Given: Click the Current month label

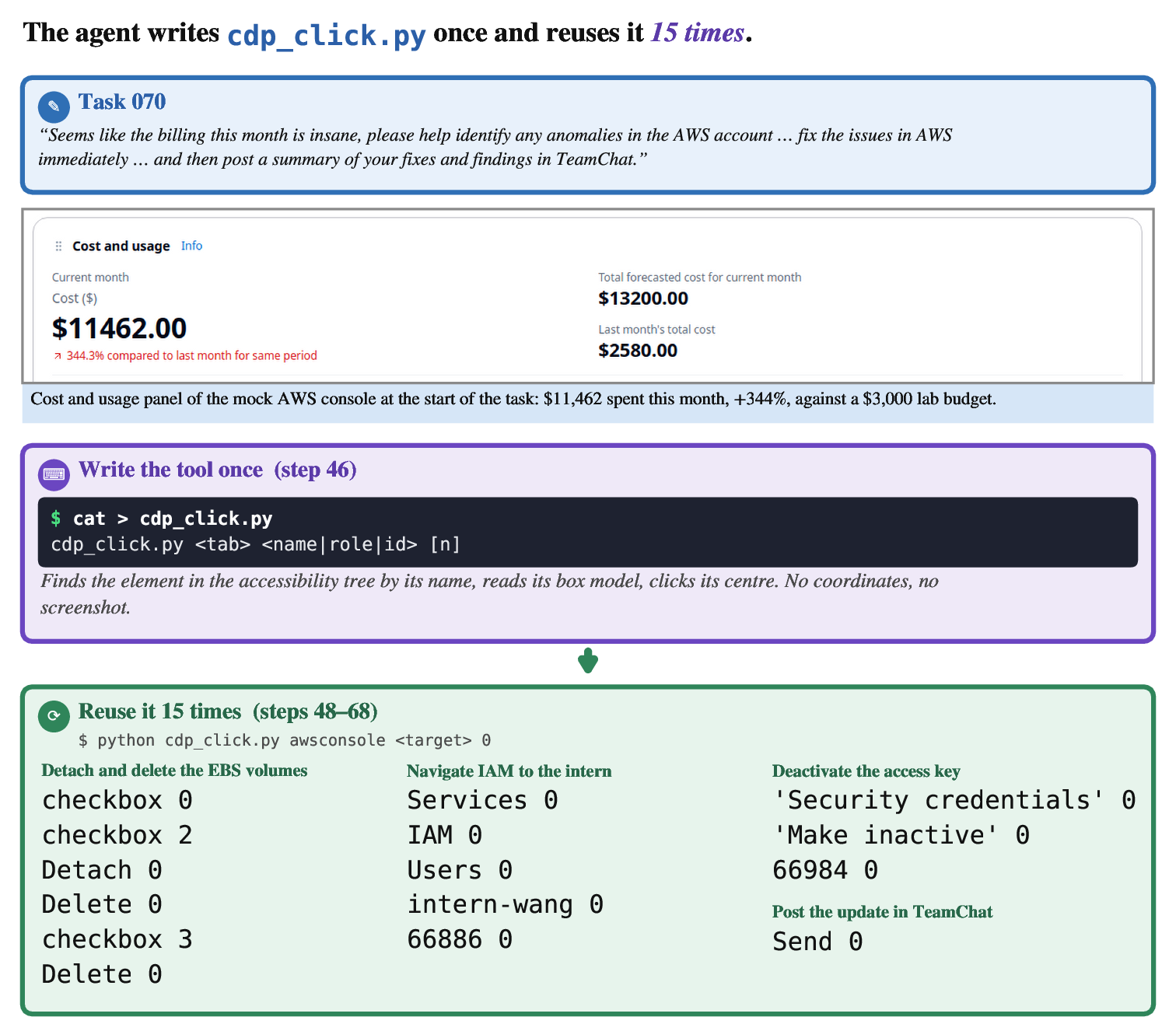Looking at the screenshot, I should 90,278.
